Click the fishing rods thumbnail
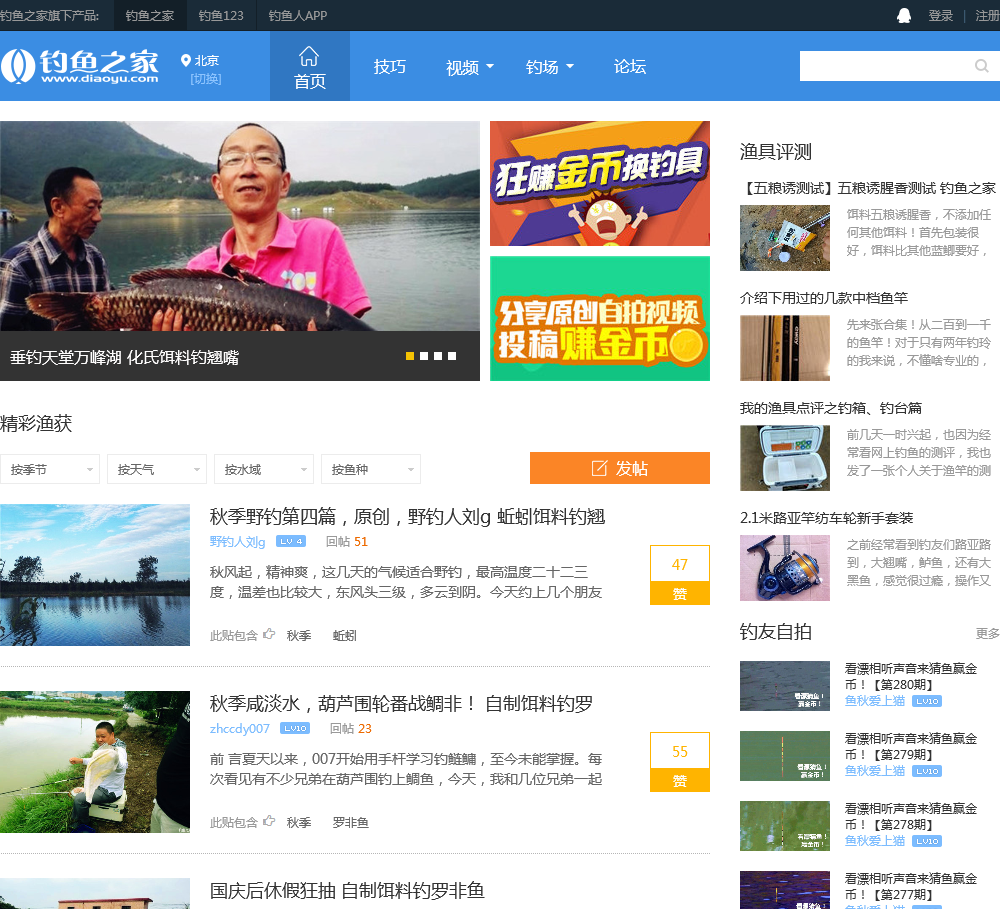The image size is (1000, 909). [x=785, y=348]
